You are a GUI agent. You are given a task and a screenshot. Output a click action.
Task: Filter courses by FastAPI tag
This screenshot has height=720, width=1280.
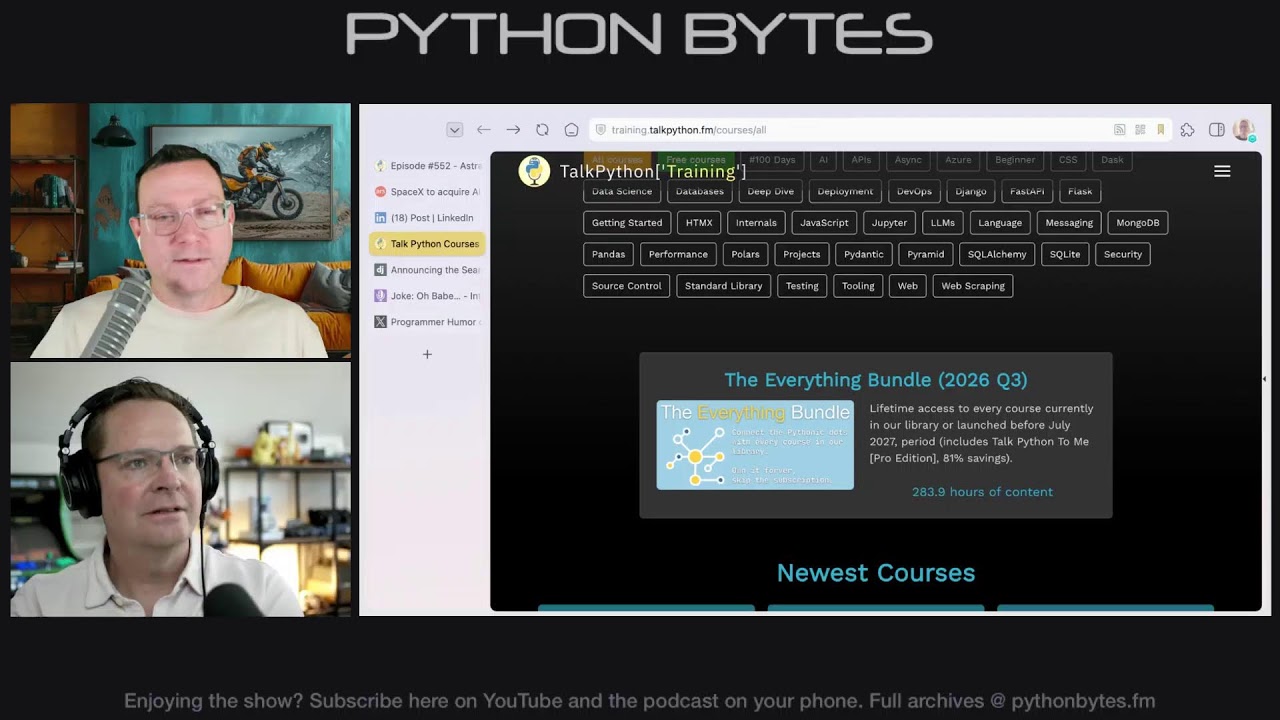click(1027, 191)
